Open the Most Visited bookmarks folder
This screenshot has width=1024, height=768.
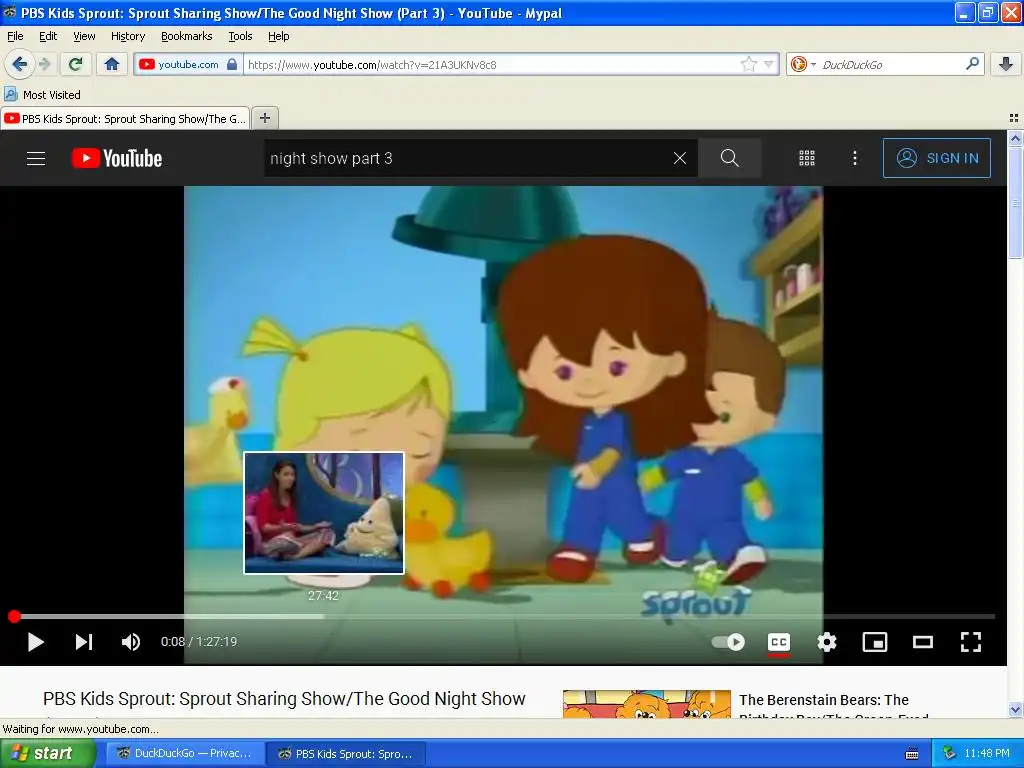point(43,95)
